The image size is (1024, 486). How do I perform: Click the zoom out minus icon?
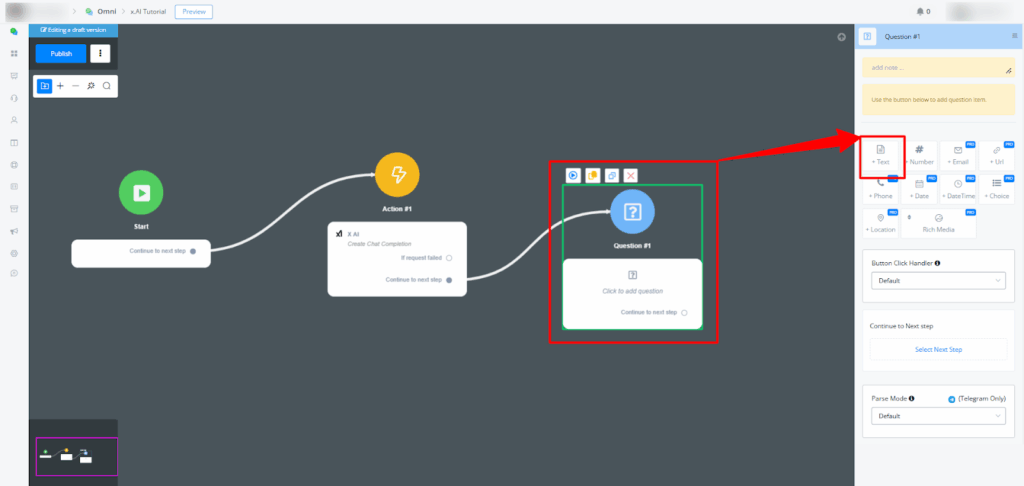pos(75,86)
